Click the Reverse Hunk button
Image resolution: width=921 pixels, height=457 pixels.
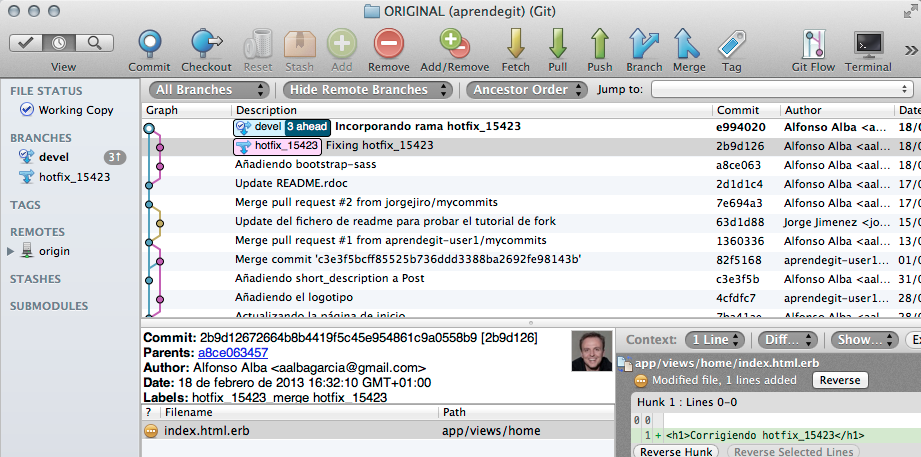click(674, 452)
